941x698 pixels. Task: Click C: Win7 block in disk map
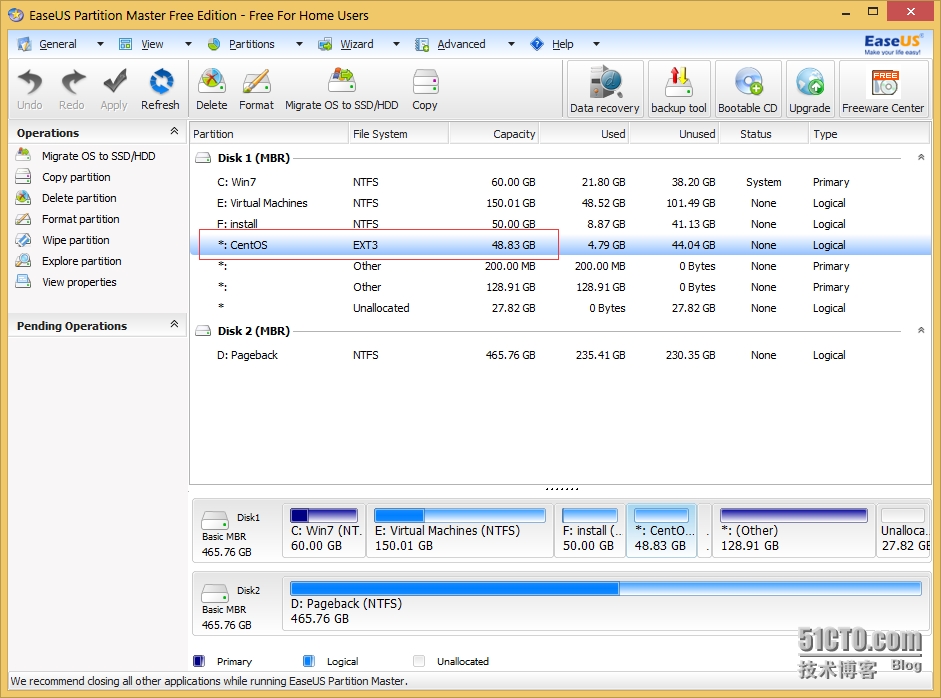pyautogui.click(x=324, y=531)
